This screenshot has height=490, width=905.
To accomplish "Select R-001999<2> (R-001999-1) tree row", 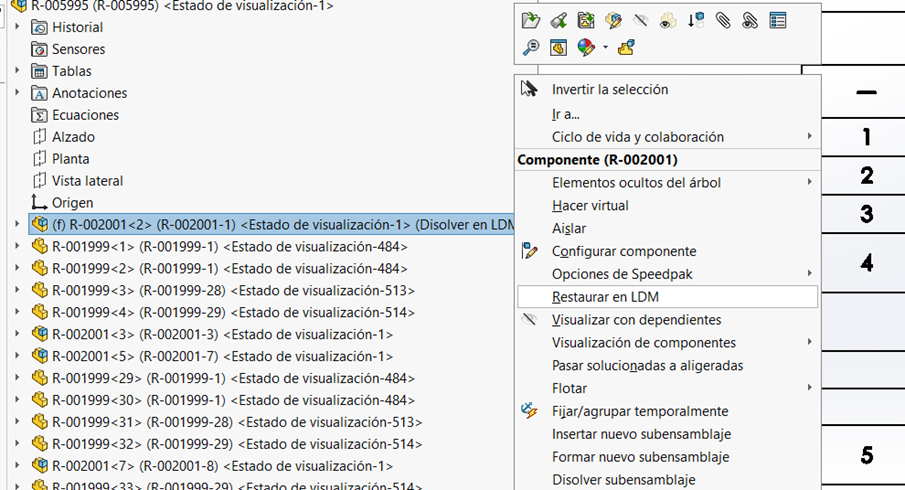I will coord(219,268).
